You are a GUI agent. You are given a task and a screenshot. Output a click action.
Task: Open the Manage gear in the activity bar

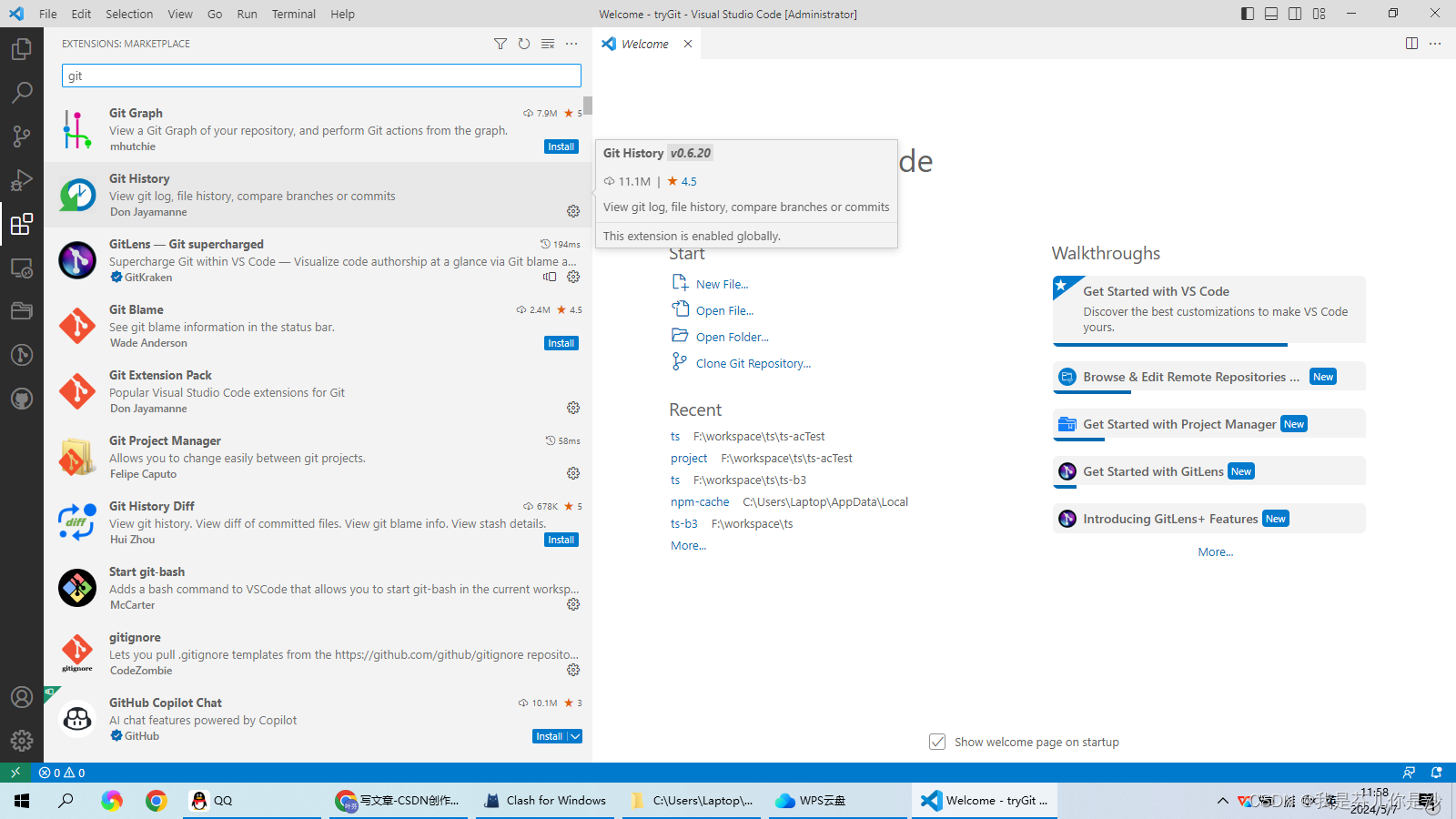[x=22, y=741]
